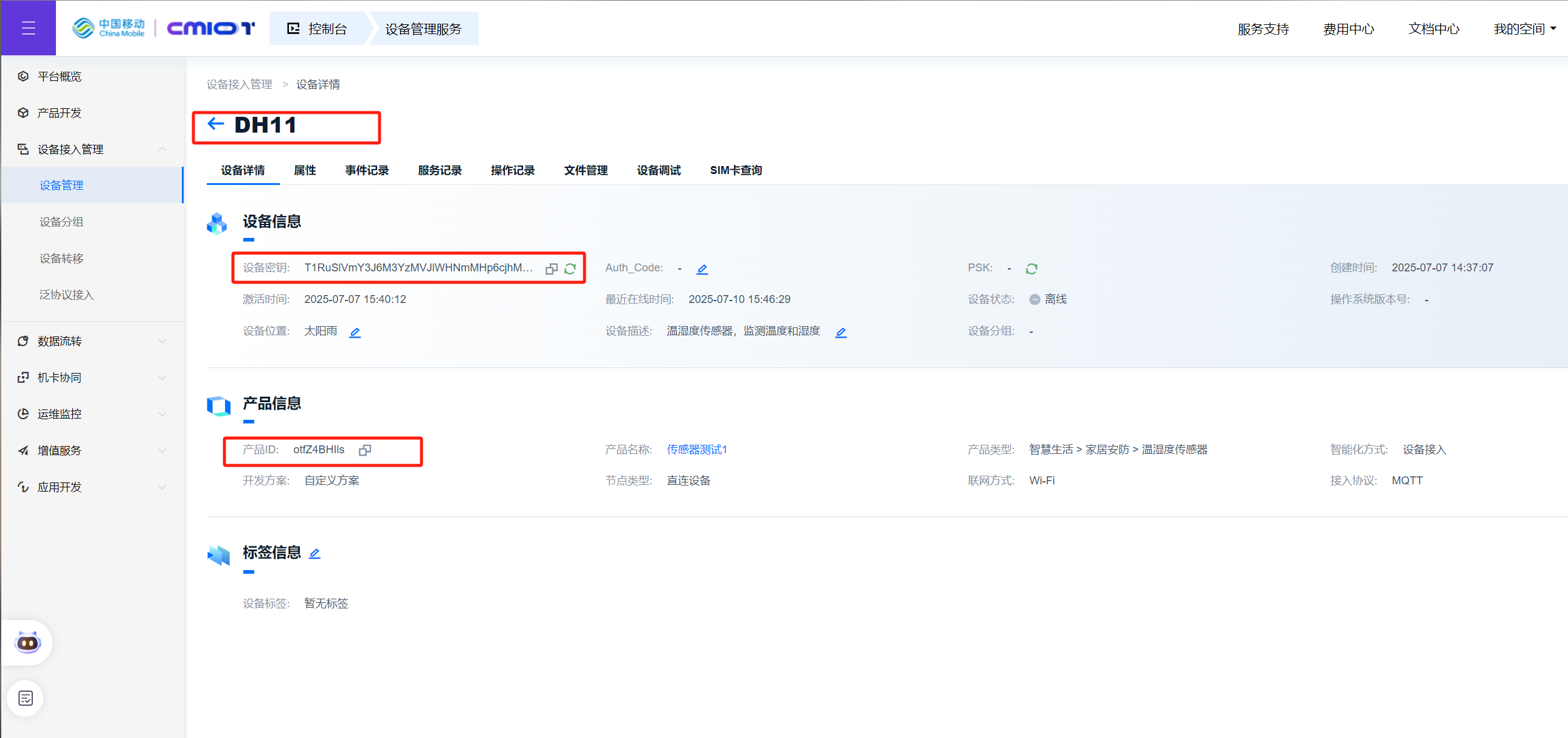This screenshot has width=1568, height=738.
Task: Click the 暂无标签 device tag text
Action: 326,604
